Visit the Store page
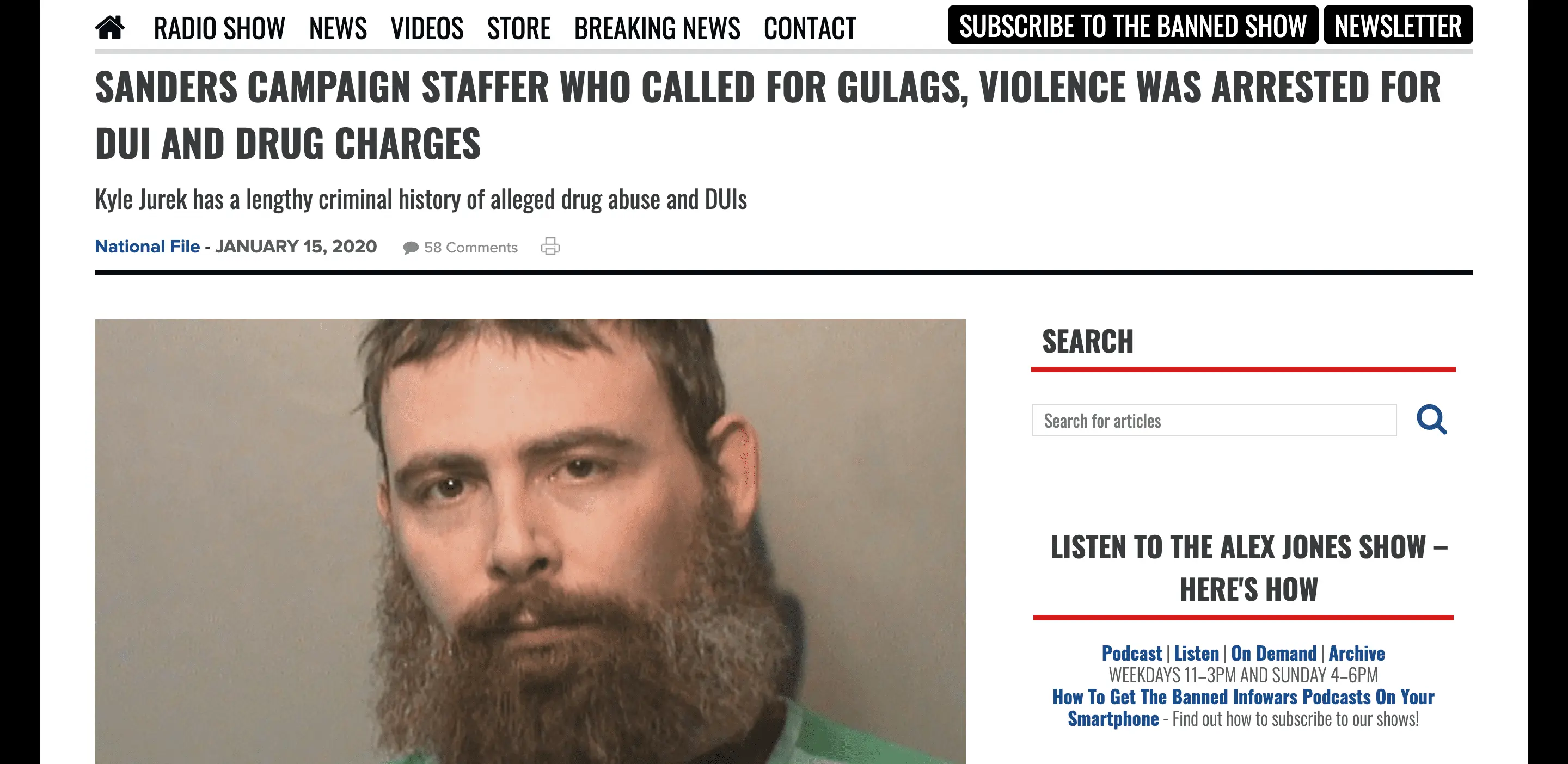Screen dimensions: 1568x764 519,28
